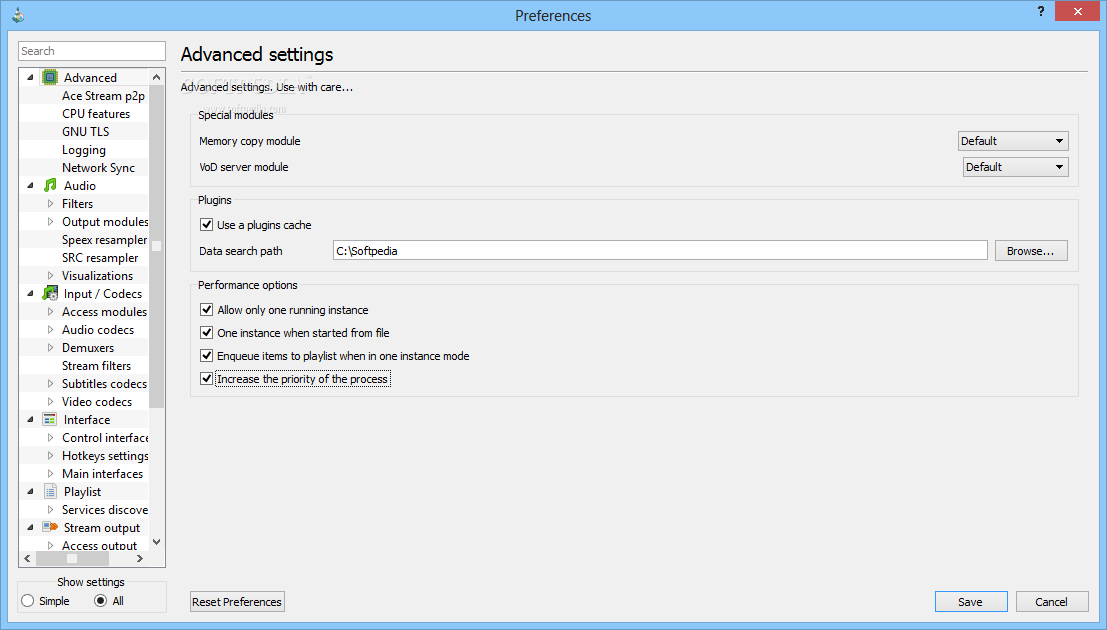This screenshot has height=630, width=1107.
Task: Expand the Audio codecs subtree
Action: click(x=50, y=330)
